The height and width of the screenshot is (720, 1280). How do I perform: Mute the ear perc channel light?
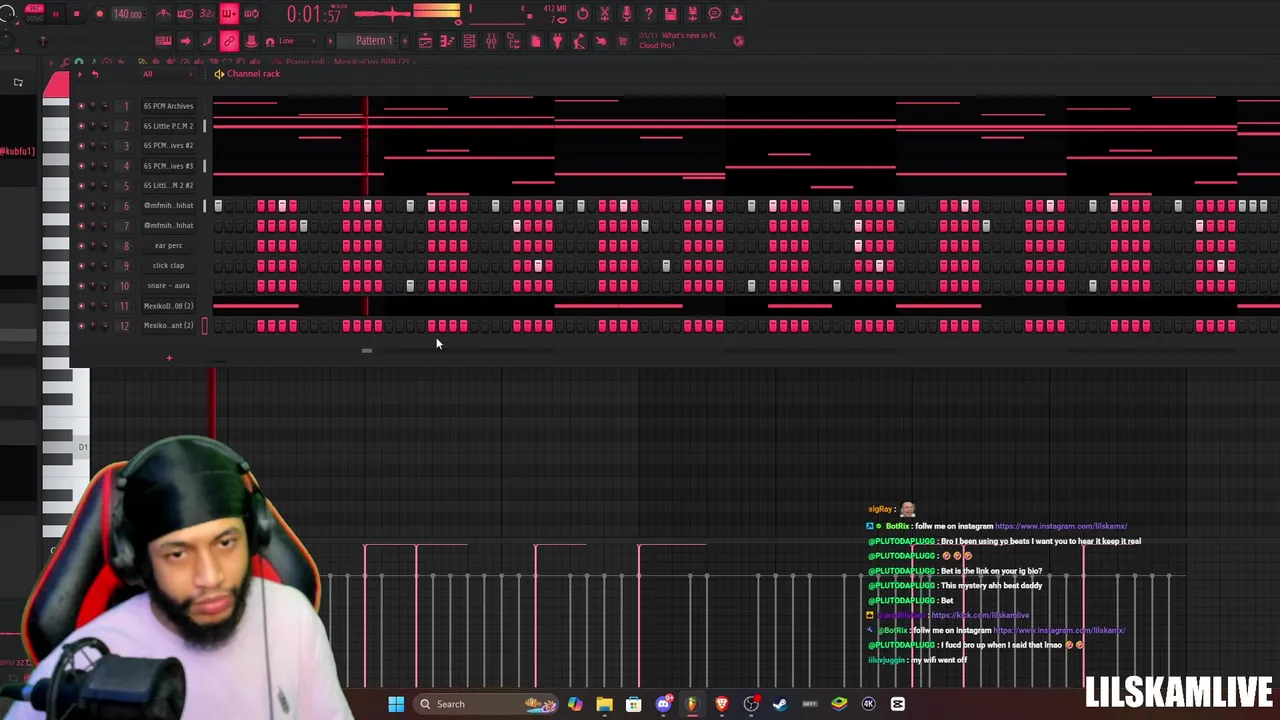pos(81,246)
